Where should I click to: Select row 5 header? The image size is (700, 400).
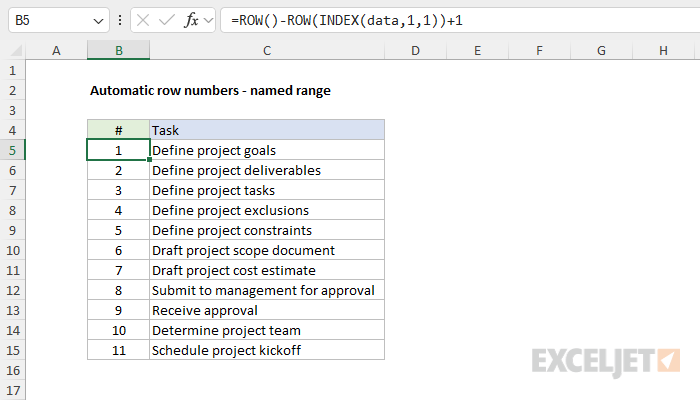tap(12, 150)
